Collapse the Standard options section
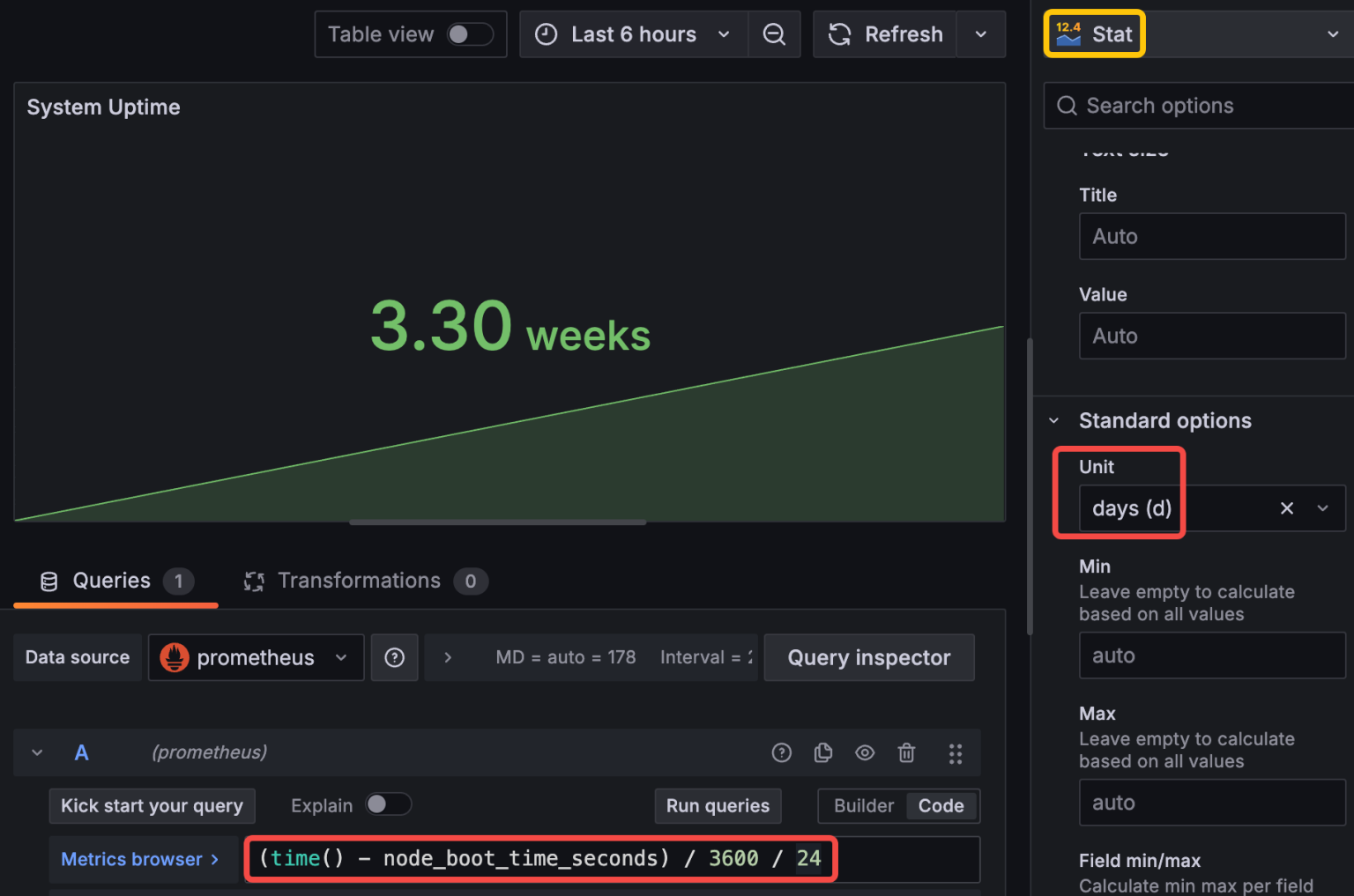This screenshot has height=896, width=1354. pos(1054,420)
